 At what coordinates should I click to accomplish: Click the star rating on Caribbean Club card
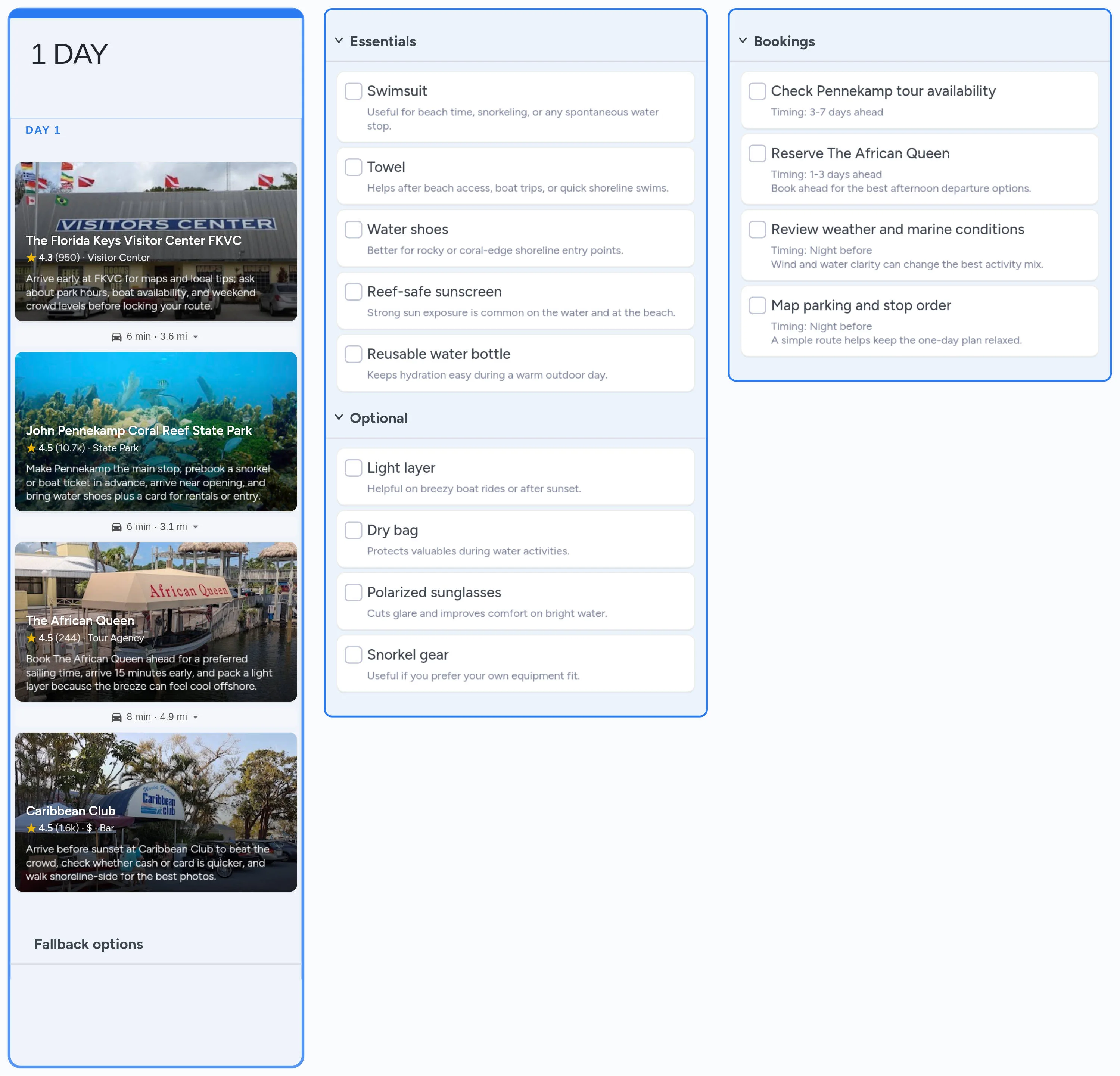tap(31, 827)
